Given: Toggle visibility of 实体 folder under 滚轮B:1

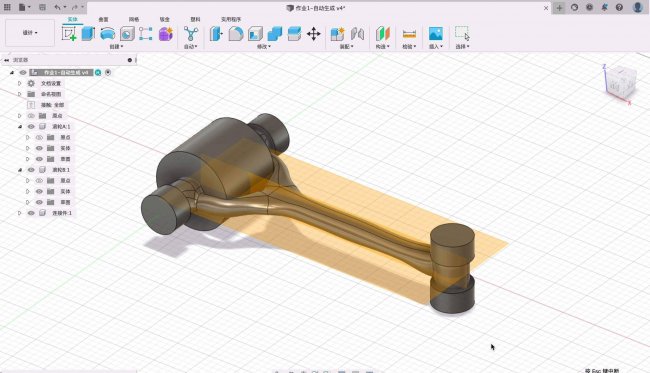Looking at the screenshot, I should [x=39, y=191].
